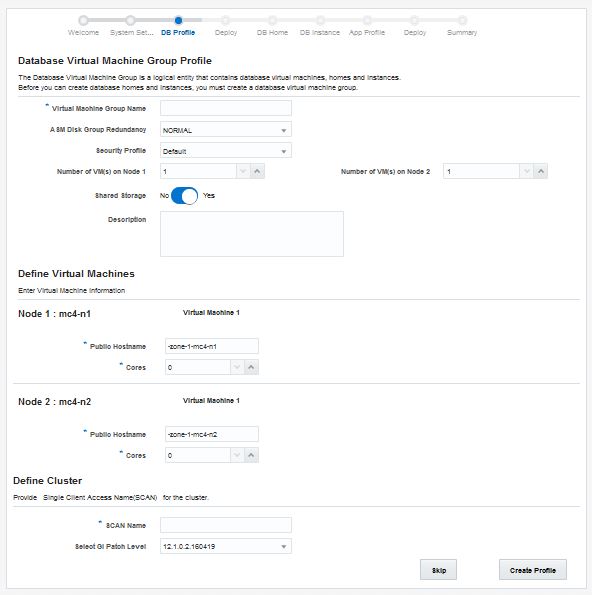The image size is (592, 595).
Task: Click inside the Description text area
Action: 252,234
